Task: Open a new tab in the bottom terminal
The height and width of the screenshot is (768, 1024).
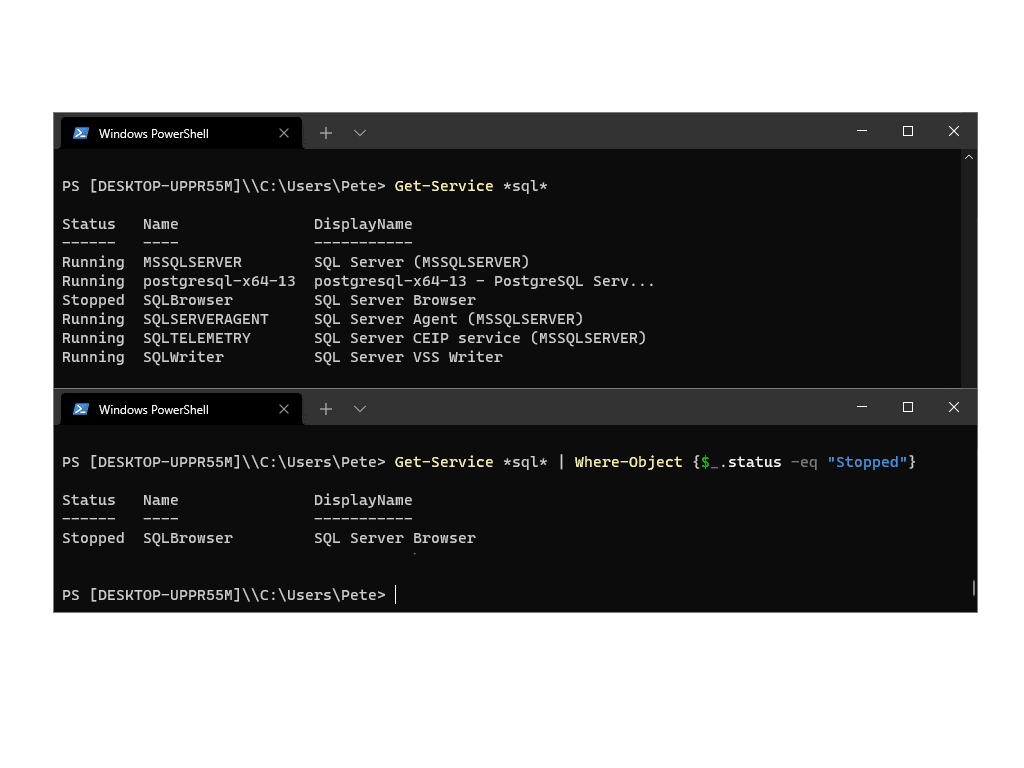Action: point(325,408)
